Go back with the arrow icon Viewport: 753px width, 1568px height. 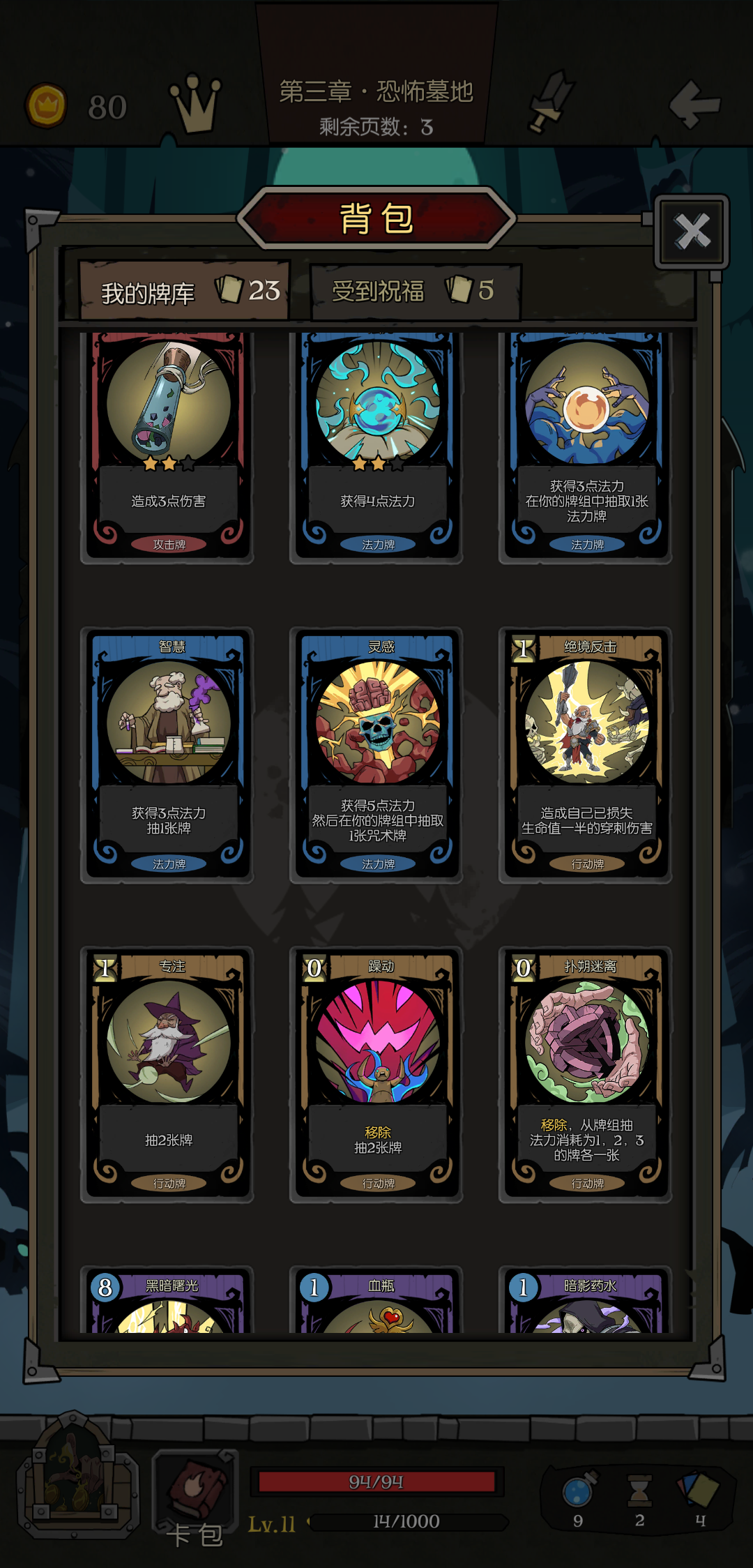pos(694,105)
